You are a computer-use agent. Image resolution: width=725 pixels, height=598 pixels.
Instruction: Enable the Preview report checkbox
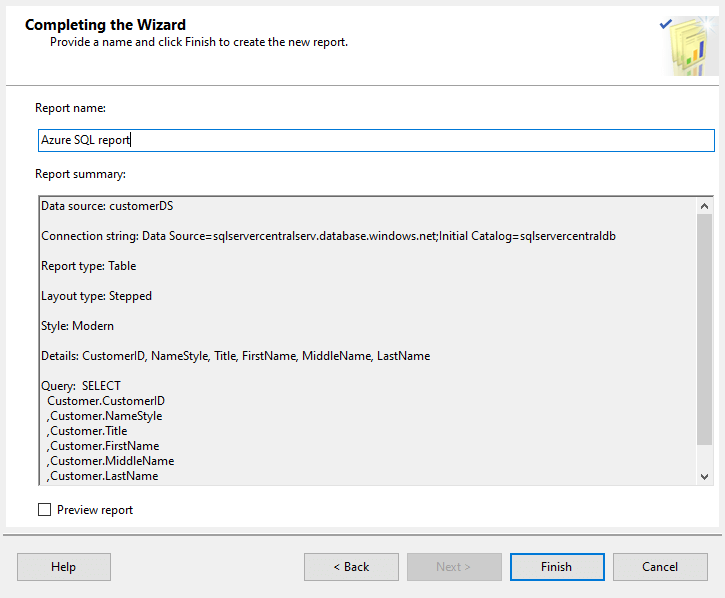click(44, 510)
